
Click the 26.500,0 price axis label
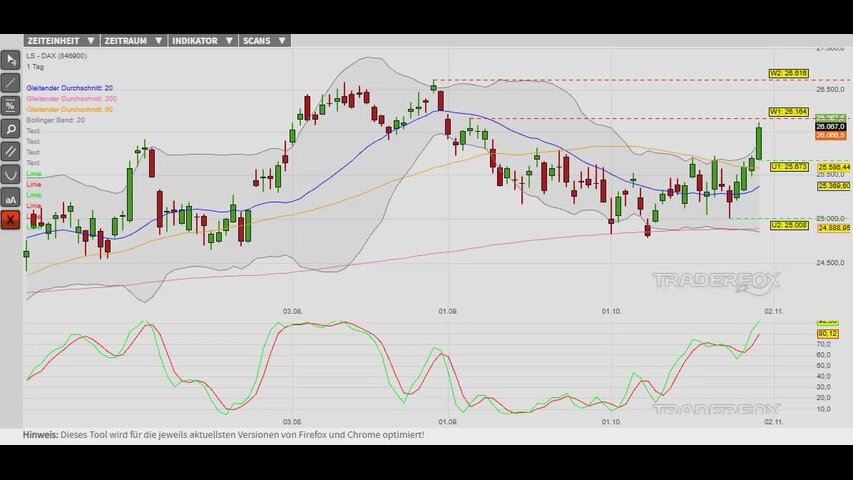pos(830,89)
